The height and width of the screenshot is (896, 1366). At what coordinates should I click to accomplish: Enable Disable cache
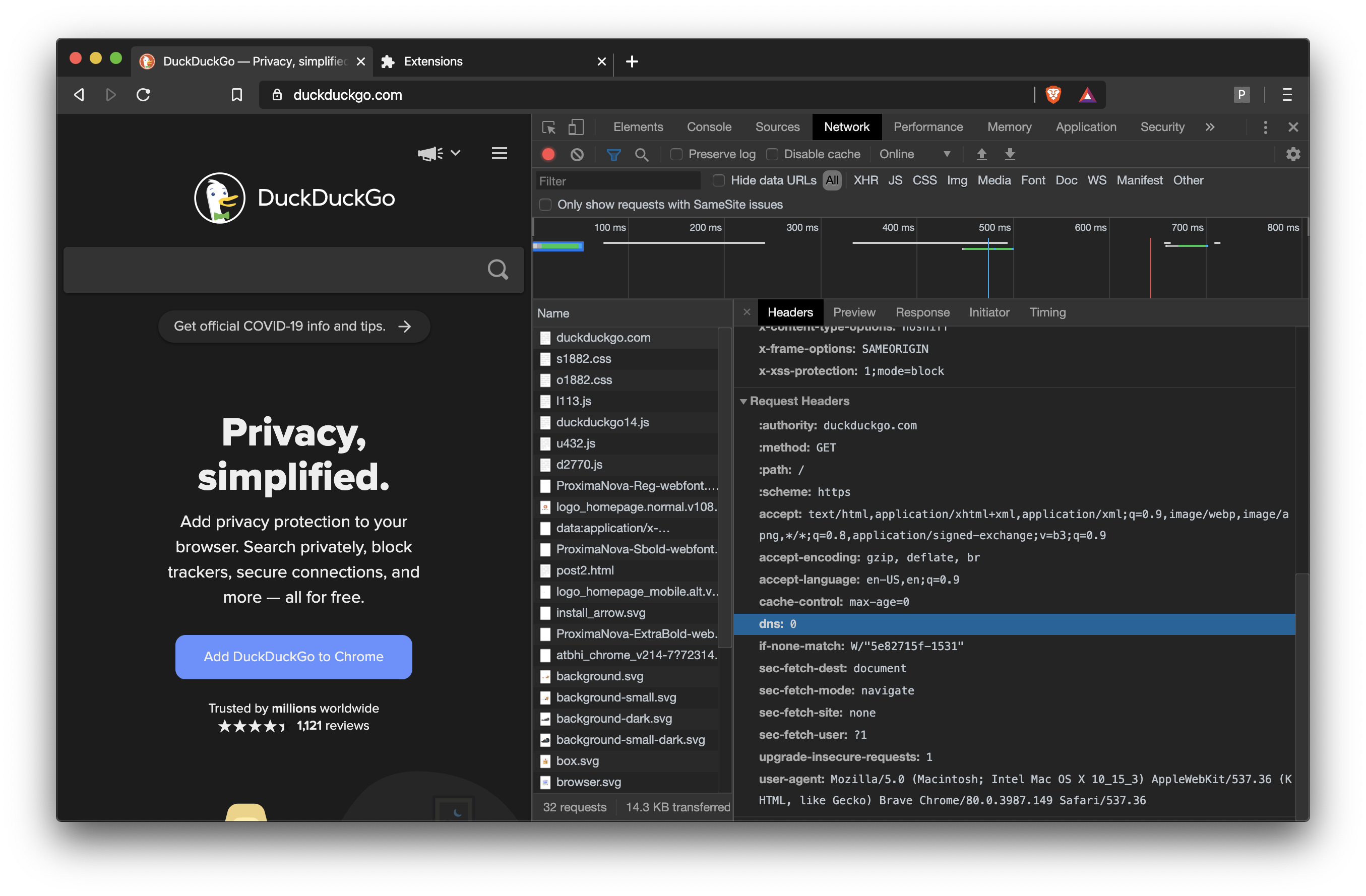point(773,154)
